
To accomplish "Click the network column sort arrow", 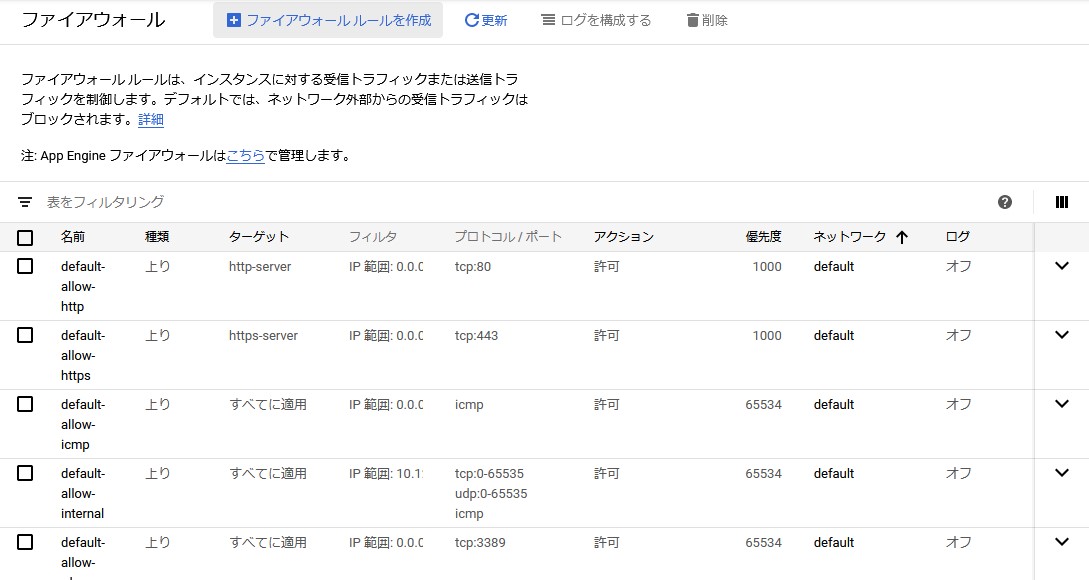I will point(902,237).
